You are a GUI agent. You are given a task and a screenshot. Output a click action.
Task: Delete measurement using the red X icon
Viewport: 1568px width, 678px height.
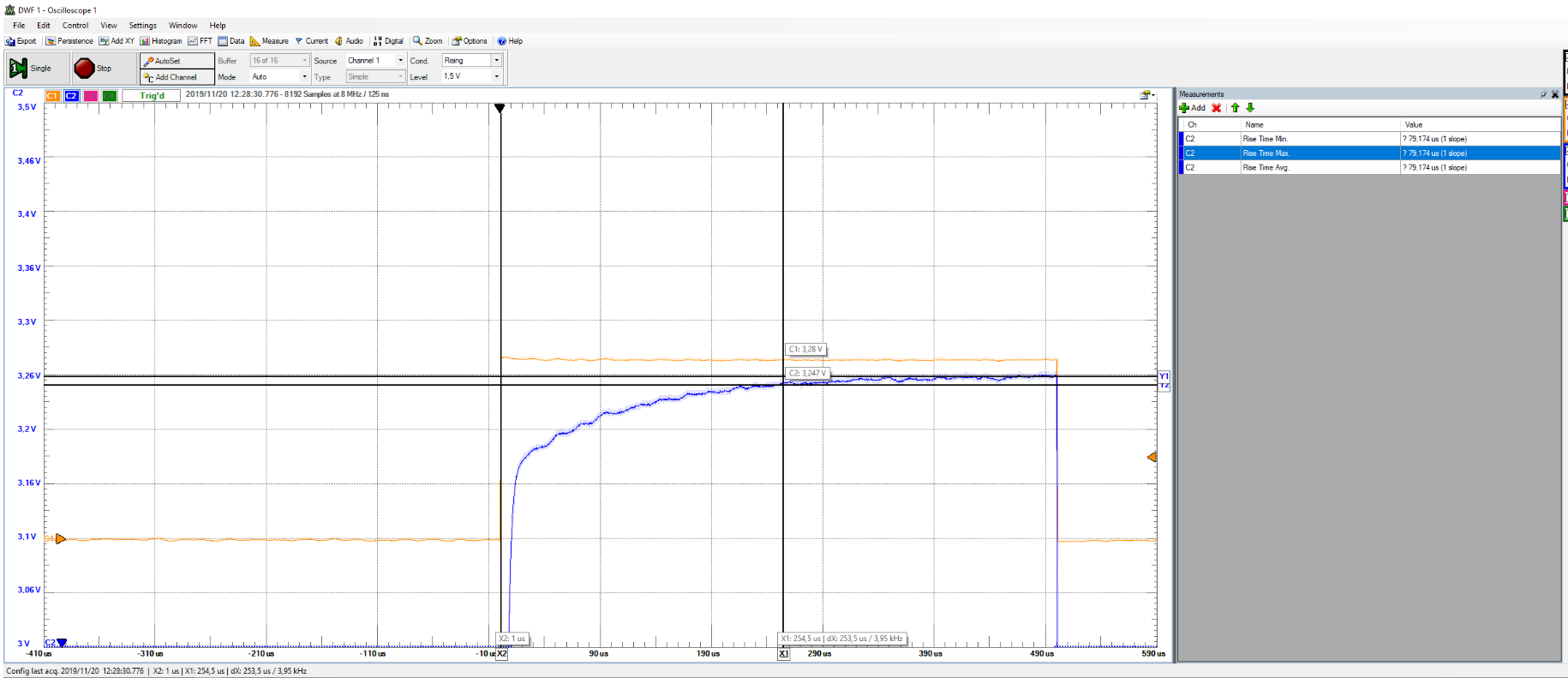(1216, 108)
